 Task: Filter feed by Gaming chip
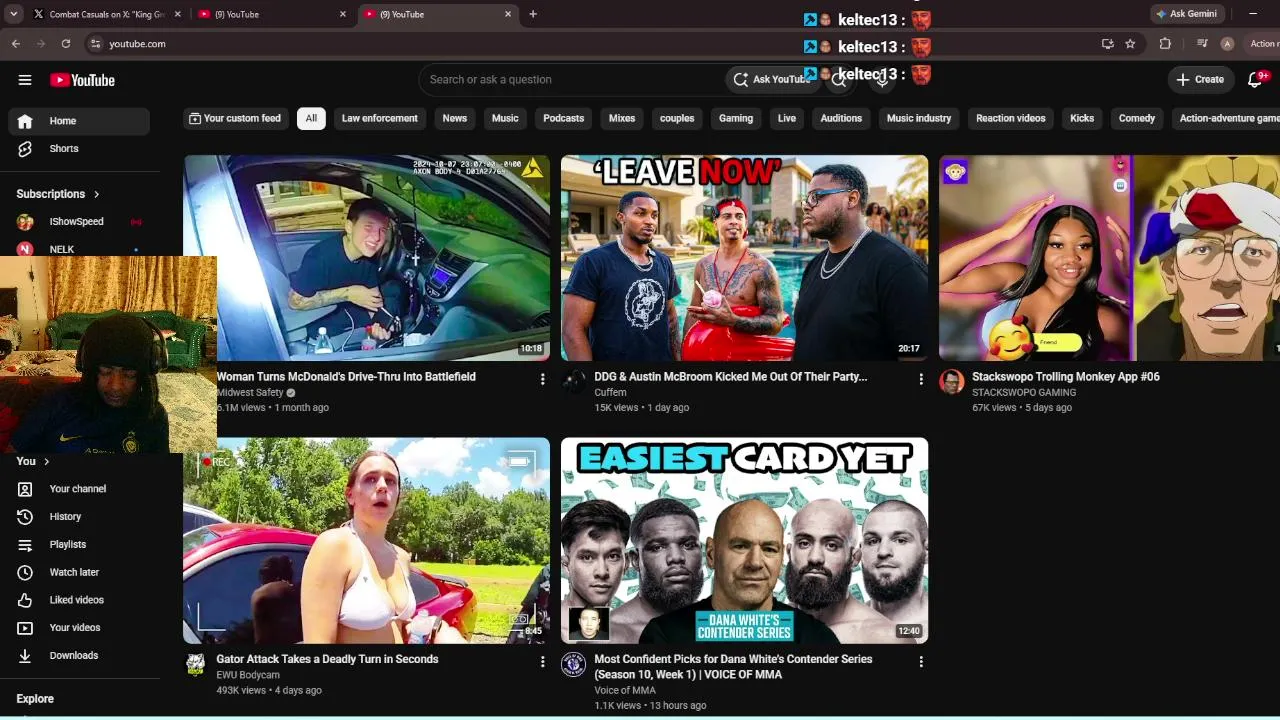736,118
